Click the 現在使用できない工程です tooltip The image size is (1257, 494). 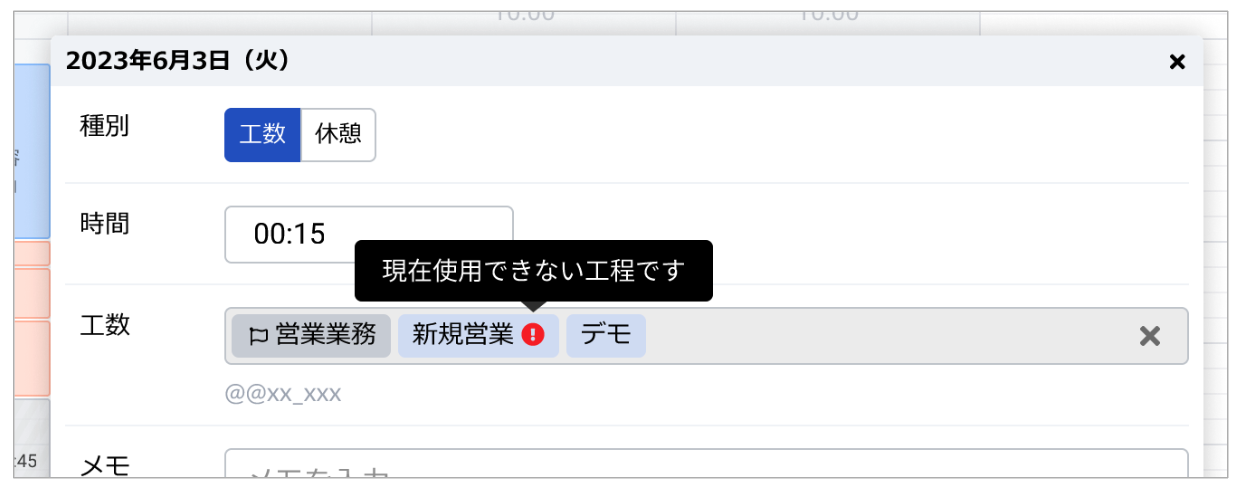(x=534, y=271)
